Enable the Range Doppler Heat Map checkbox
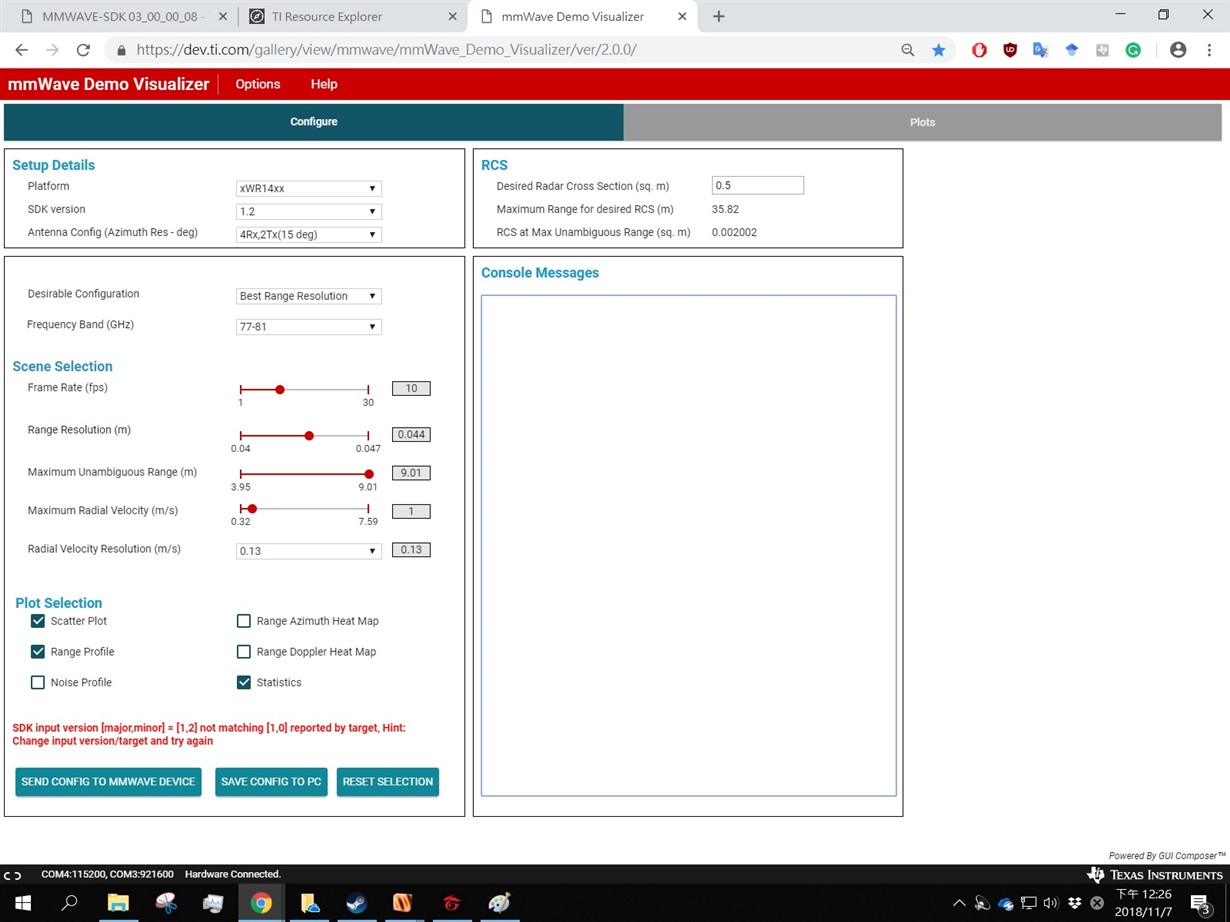Screen dimensions: 1230x922 (x=244, y=652)
